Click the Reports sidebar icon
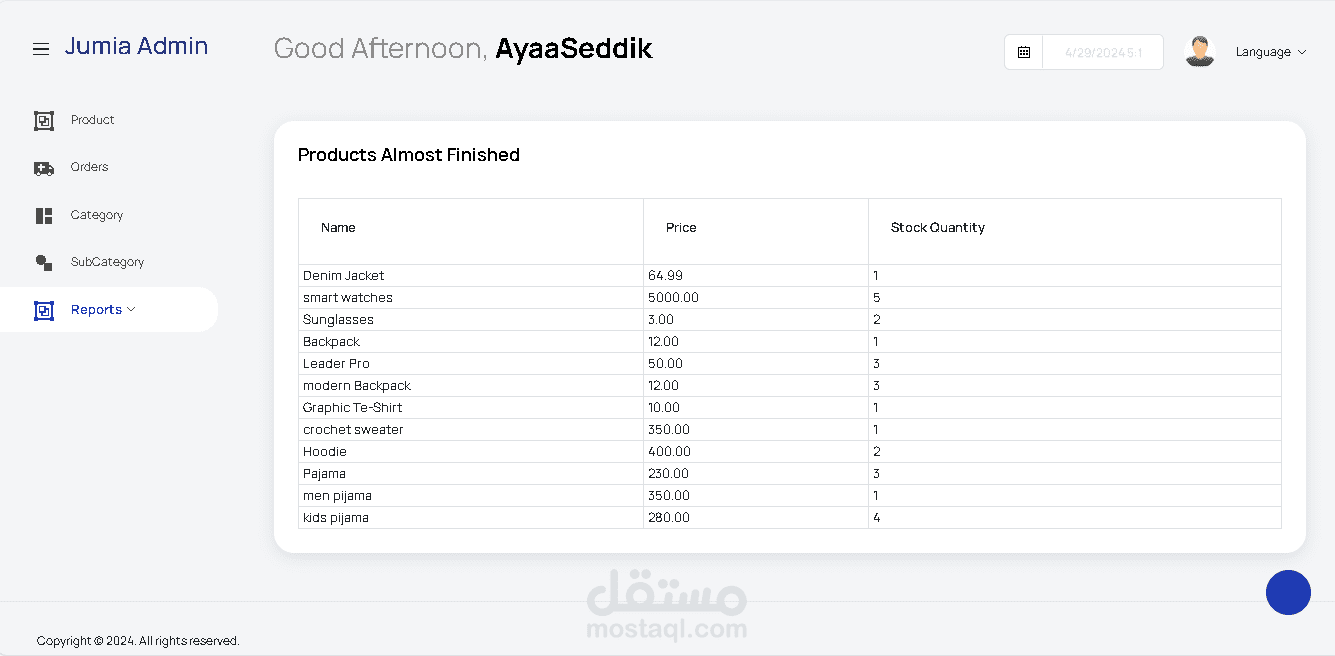 [x=44, y=311]
